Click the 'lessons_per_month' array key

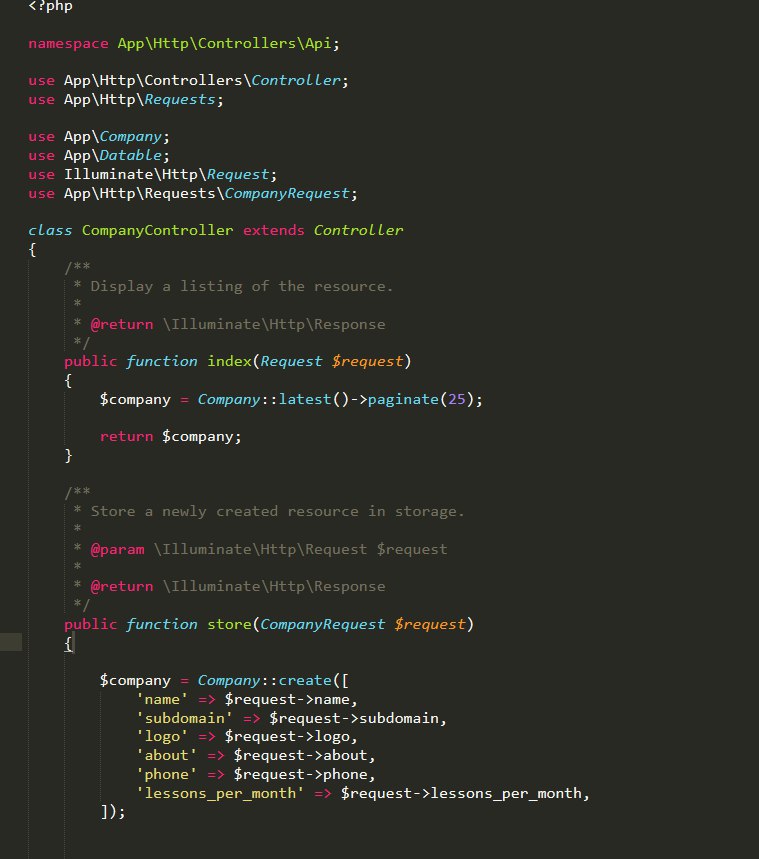(x=220, y=793)
